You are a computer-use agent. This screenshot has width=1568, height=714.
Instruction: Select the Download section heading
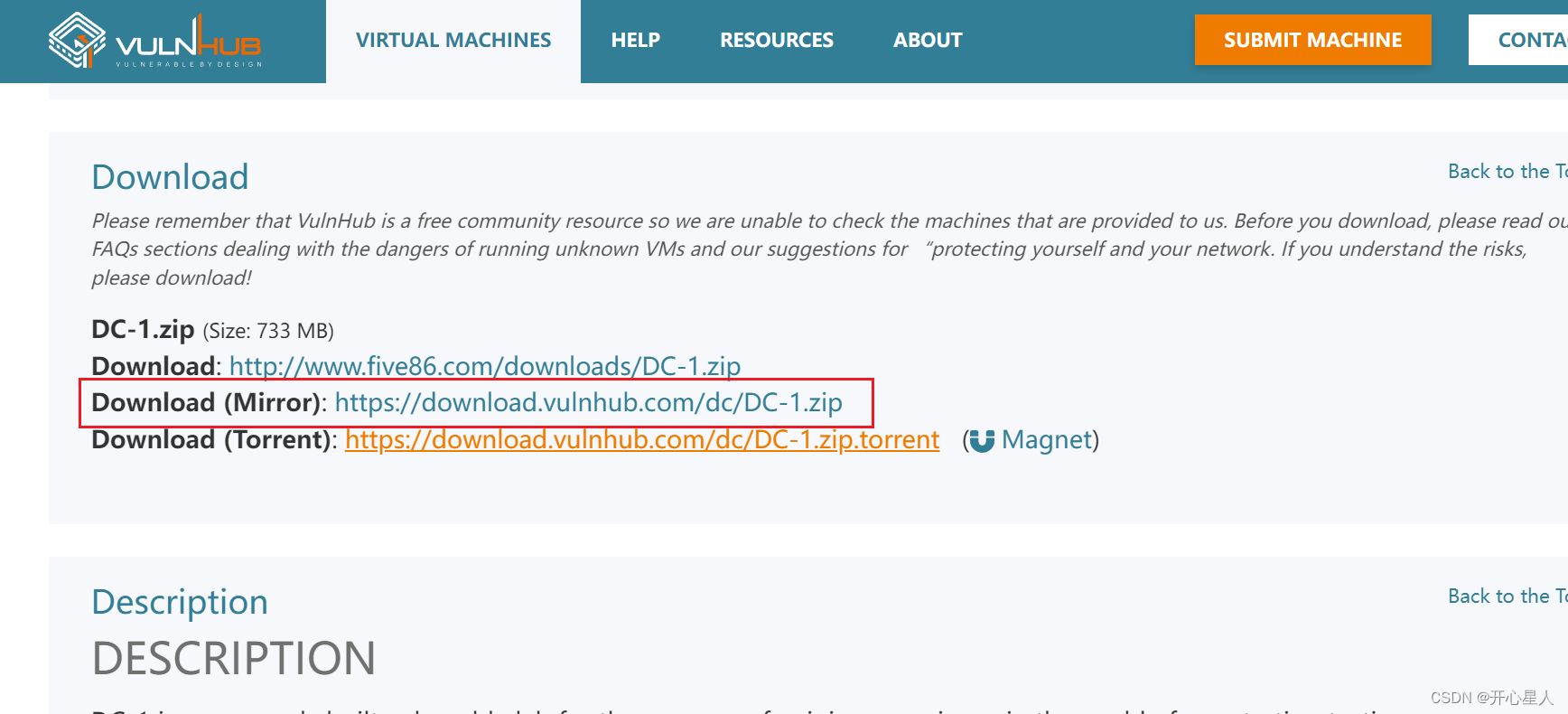[x=170, y=177]
